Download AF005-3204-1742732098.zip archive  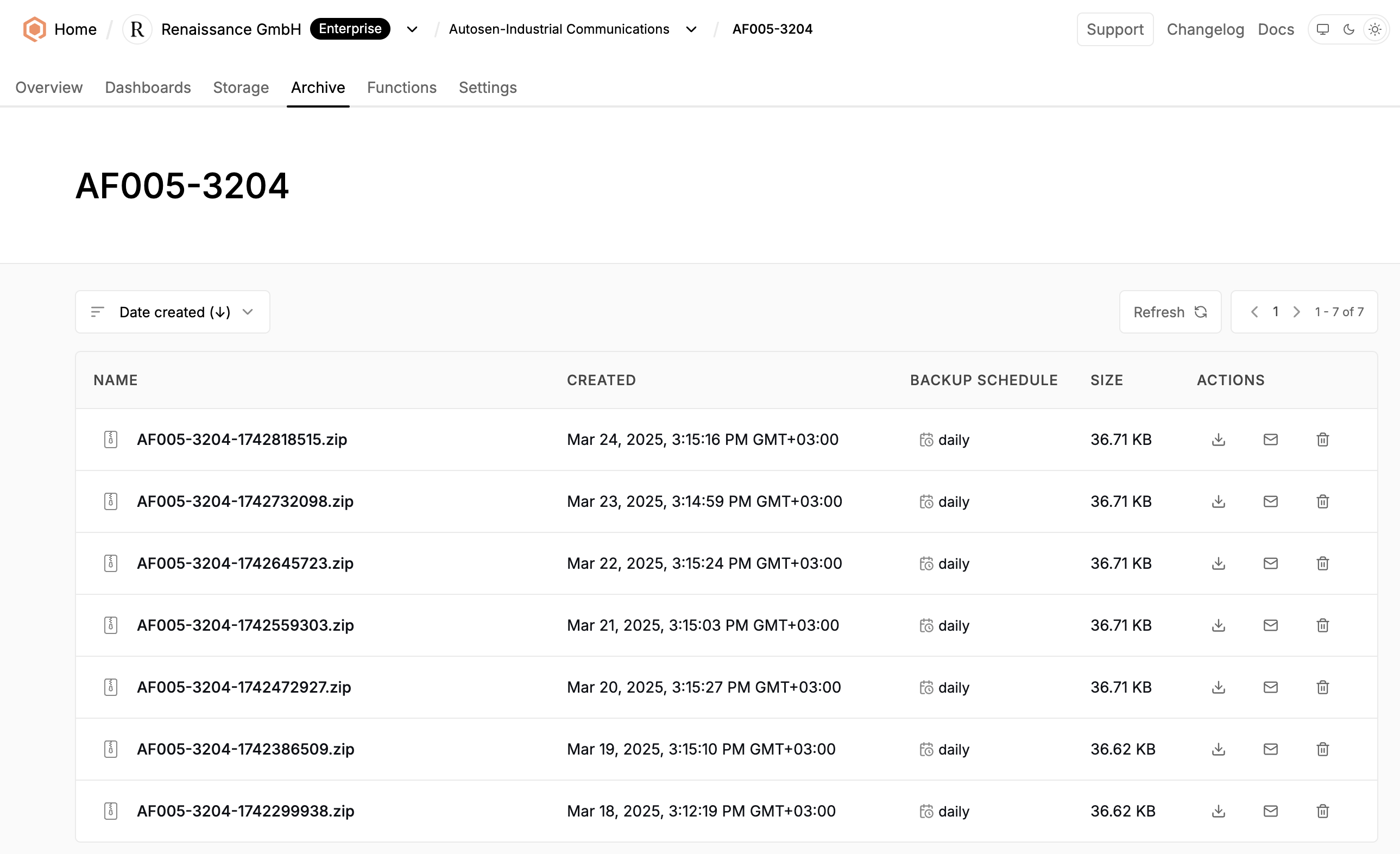click(x=1218, y=501)
